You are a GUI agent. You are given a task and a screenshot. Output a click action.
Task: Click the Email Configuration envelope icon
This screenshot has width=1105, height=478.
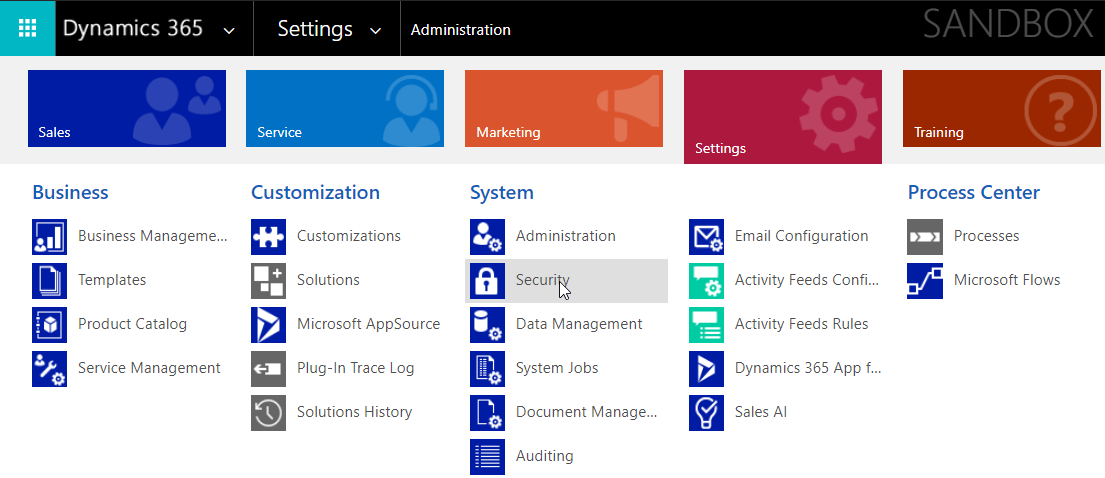(706, 237)
